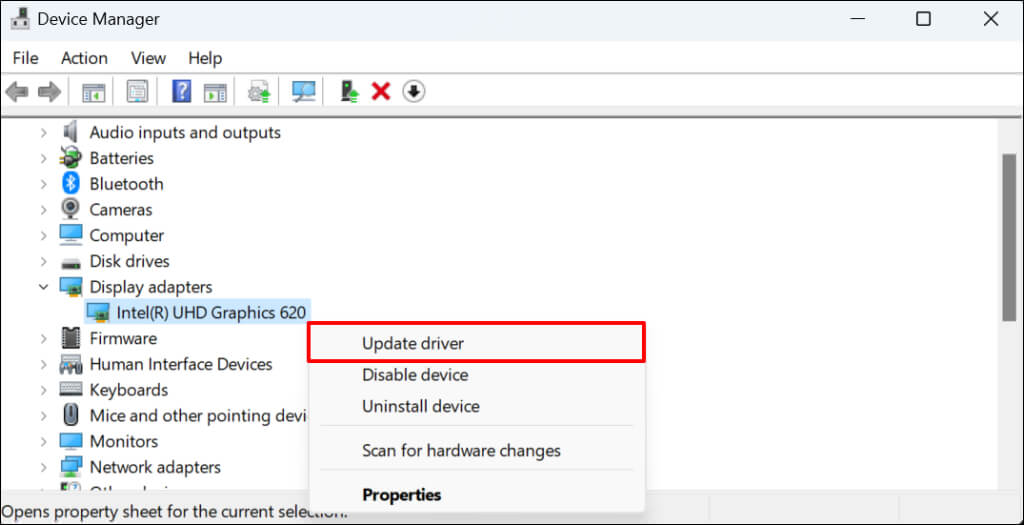Image resolution: width=1024 pixels, height=525 pixels.
Task: Click the Disable device down-arrow icon
Action: tap(413, 91)
